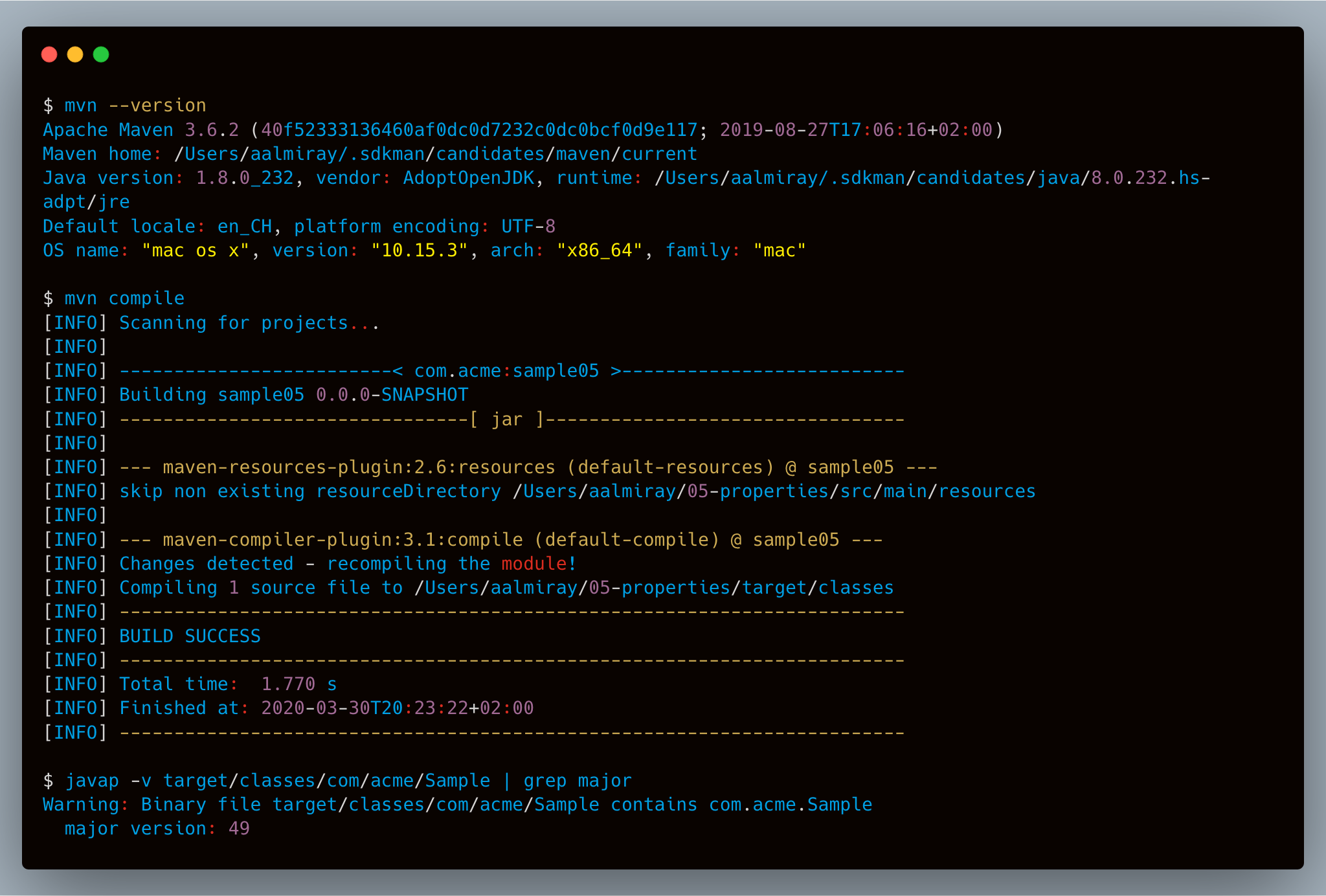Click the 'major version: 49' output
This screenshot has height=896, width=1326.
(157, 829)
